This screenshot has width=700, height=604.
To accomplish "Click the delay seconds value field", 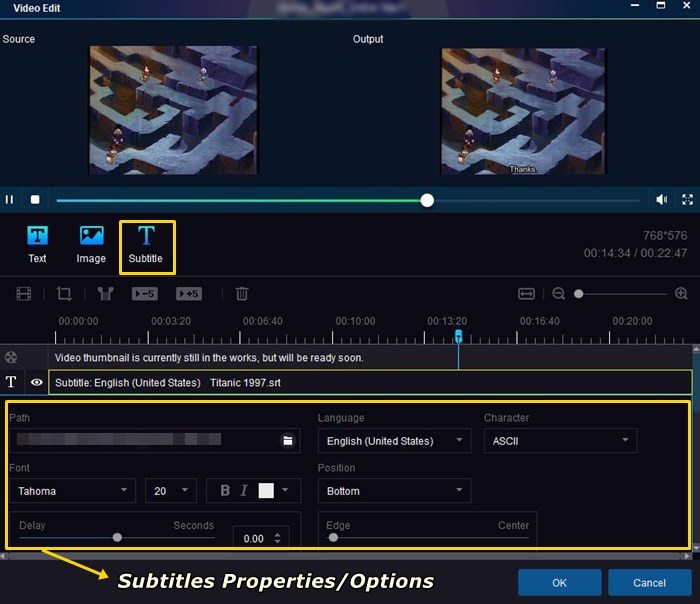I will [254, 539].
